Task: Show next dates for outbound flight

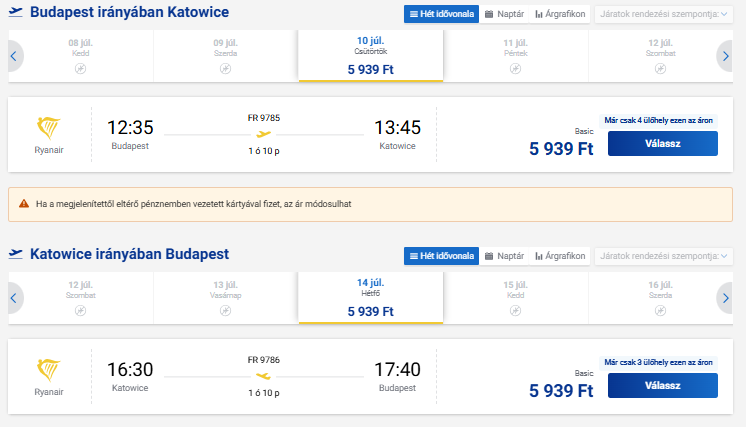Action: pyautogui.click(x=726, y=56)
